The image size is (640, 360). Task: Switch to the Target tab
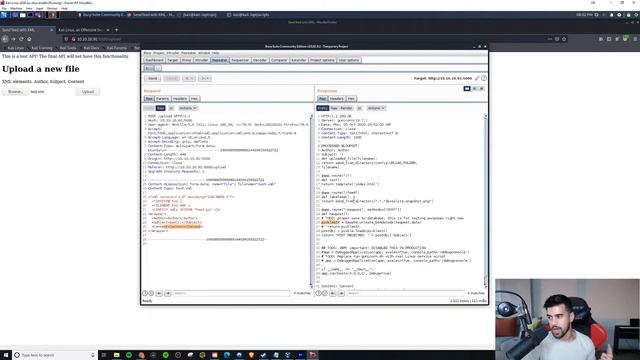pyautogui.click(x=173, y=60)
